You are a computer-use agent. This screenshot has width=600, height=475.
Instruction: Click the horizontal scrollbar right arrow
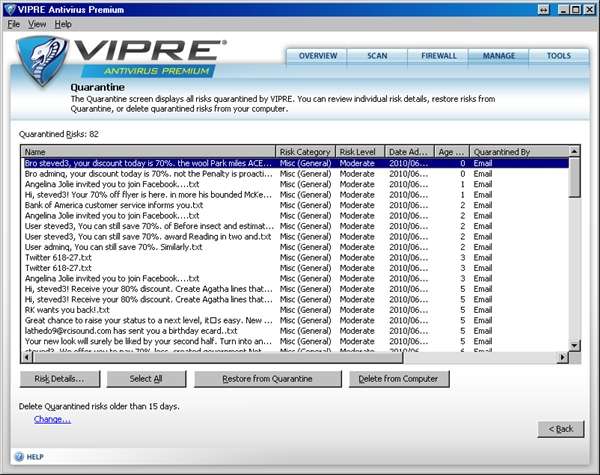tap(562, 357)
